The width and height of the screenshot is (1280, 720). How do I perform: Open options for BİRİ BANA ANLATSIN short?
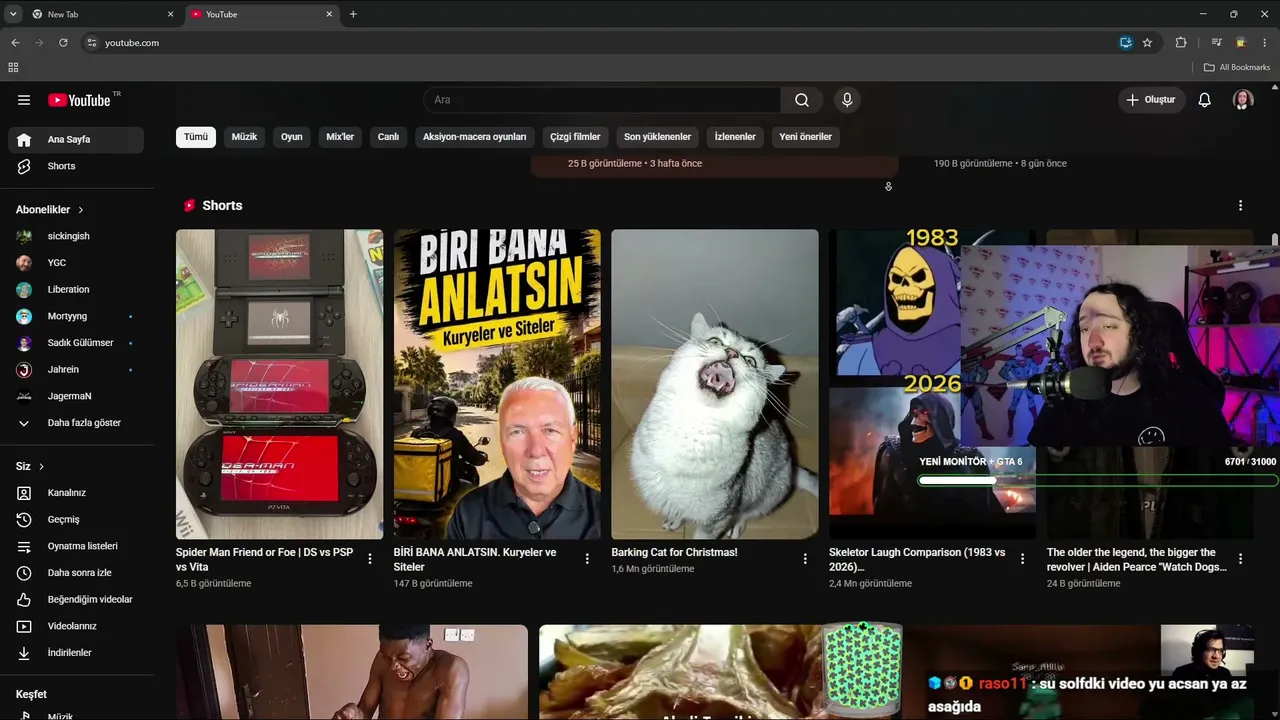(587, 559)
